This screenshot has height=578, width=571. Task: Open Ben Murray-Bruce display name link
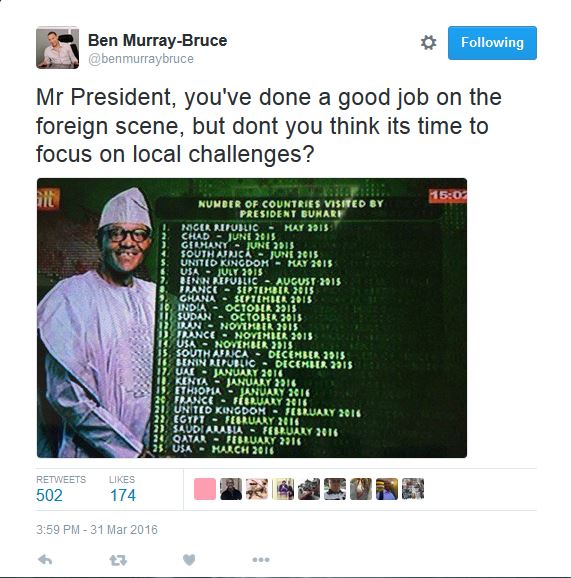[157, 40]
